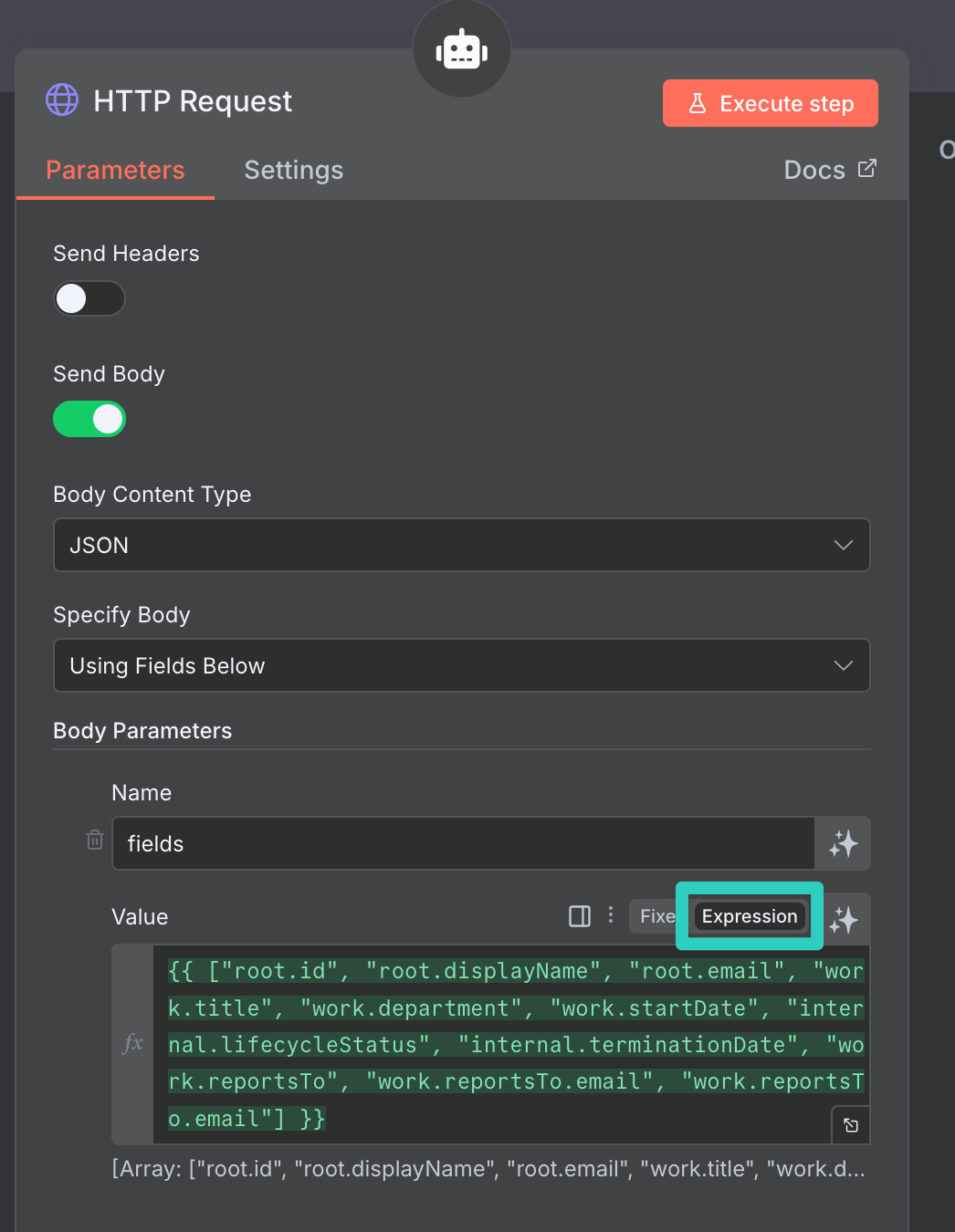Expand the Specify Body dropdown
Screen dimensions: 955x1232
point(461,665)
